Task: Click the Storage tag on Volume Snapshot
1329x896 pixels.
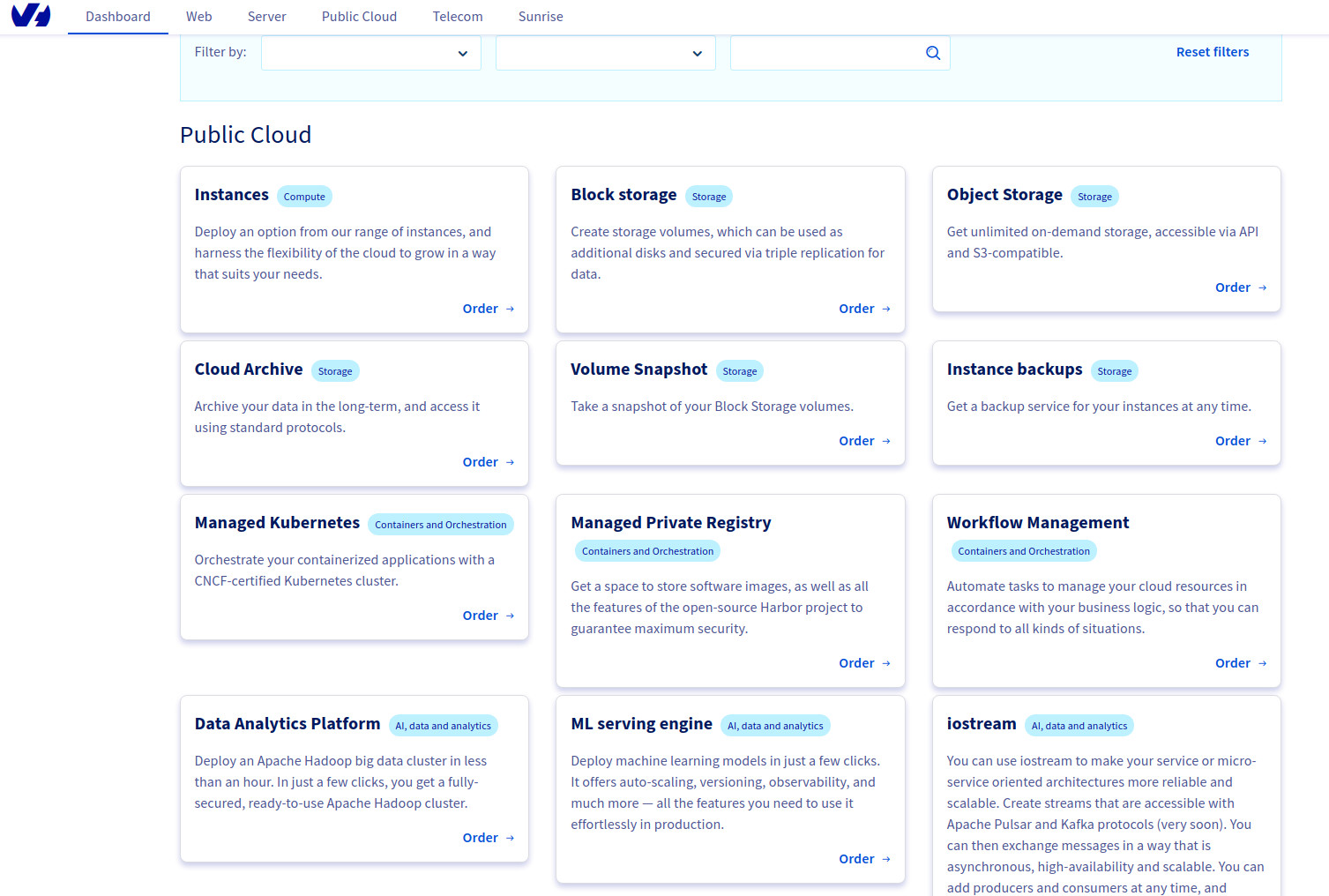Action: point(740,371)
